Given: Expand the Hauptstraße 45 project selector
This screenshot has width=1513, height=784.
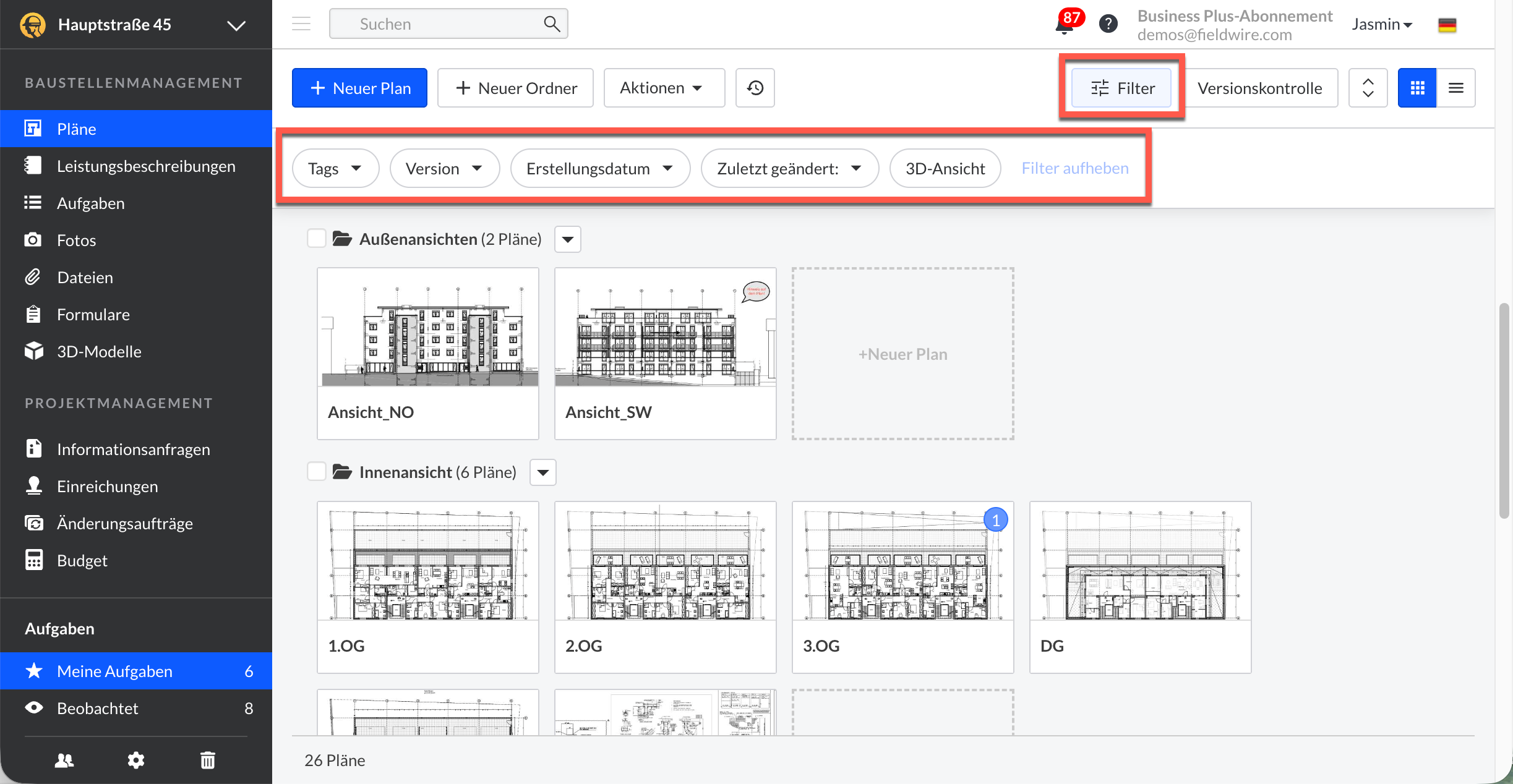Looking at the screenshot, I should (236, 25).
